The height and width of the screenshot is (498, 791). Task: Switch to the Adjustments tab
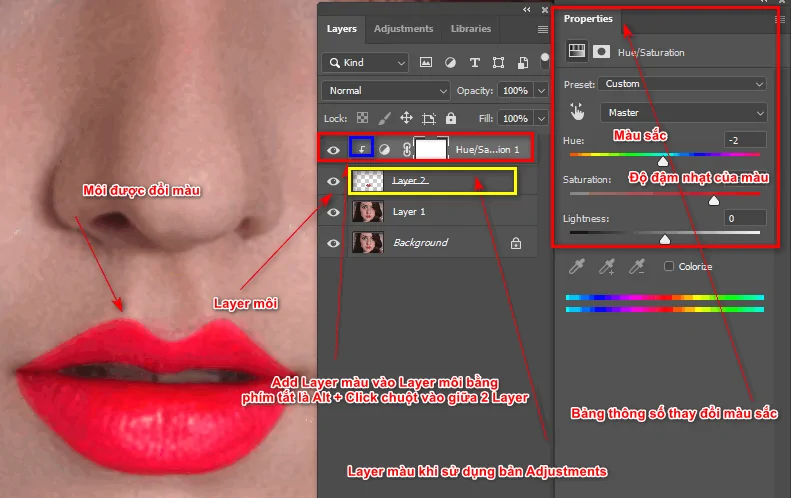click(x=403, y=29)
